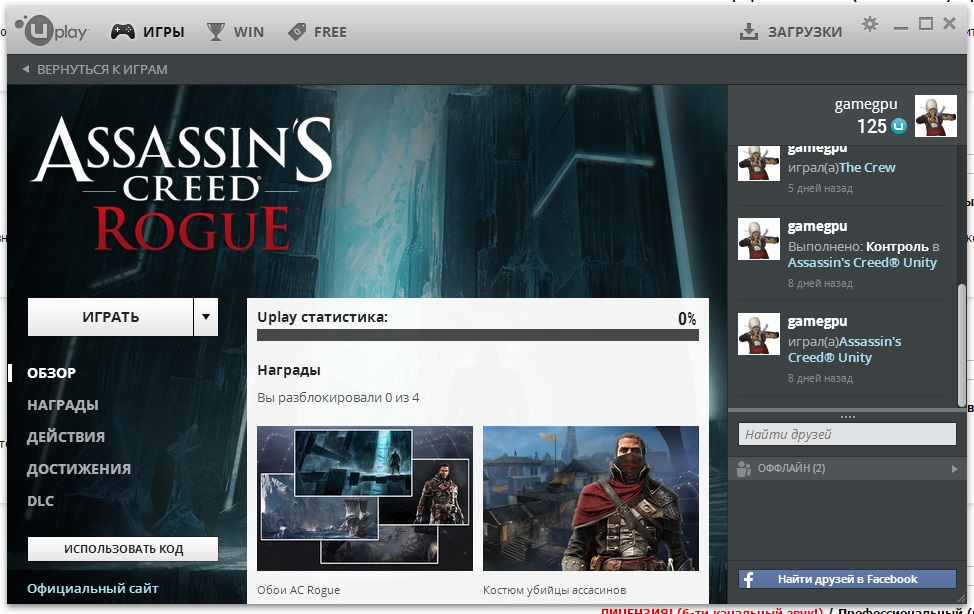The height and width of the screenshot is (614, 974).
Task: Click Найти друзей search field
Action: tap(847, 434)
